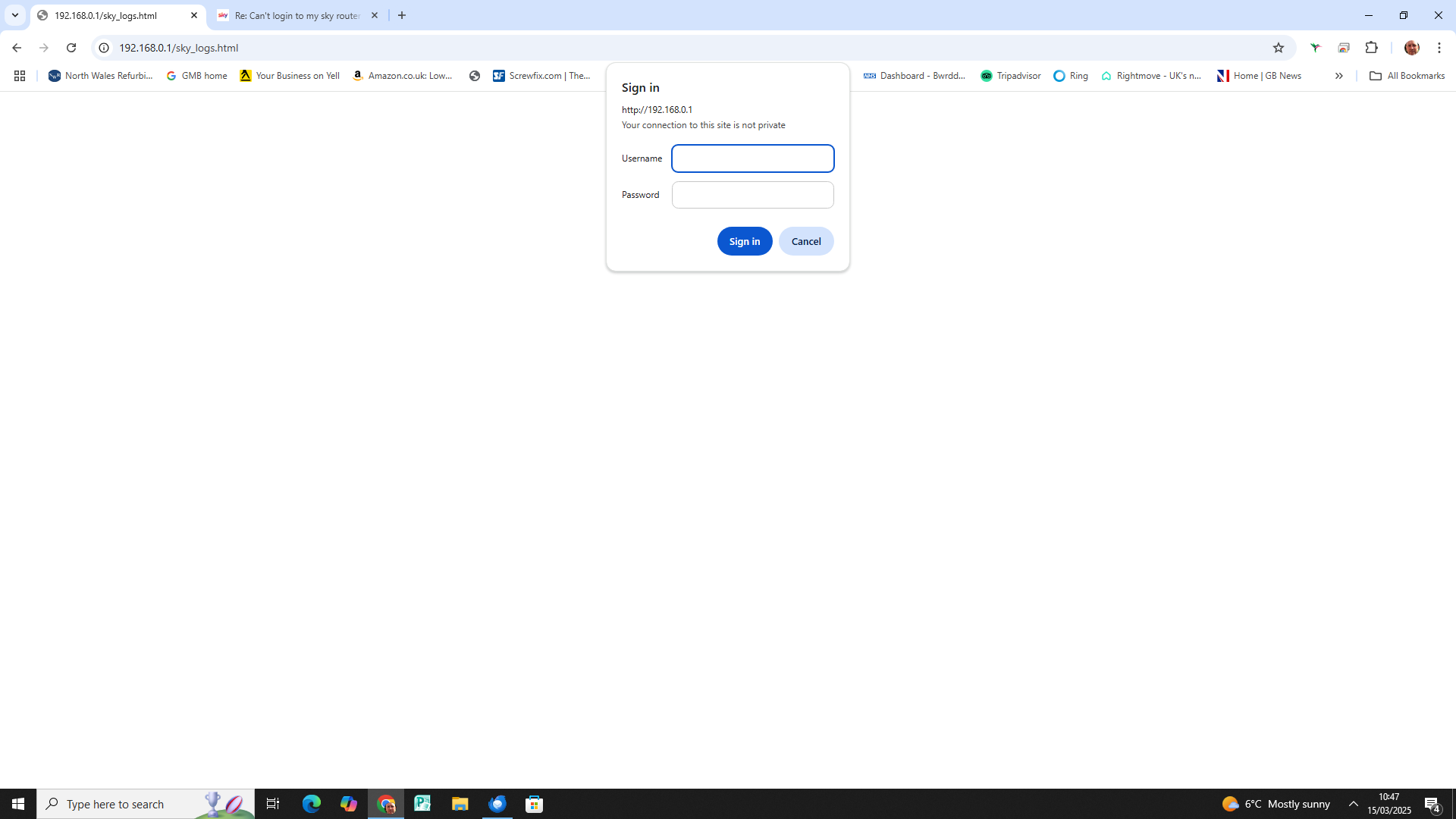Open the Screwfix.com bookmark
The width and height of the screenshot is (1456, 819).
[543, 75]
